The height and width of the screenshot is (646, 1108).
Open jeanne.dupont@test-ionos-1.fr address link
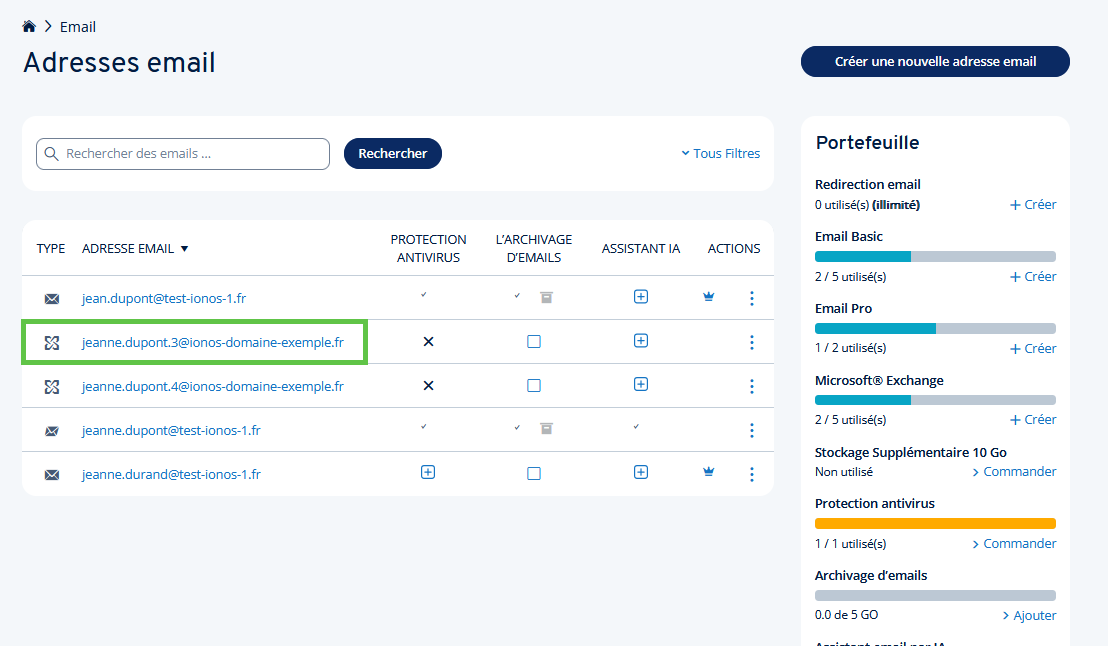(171, 430)
